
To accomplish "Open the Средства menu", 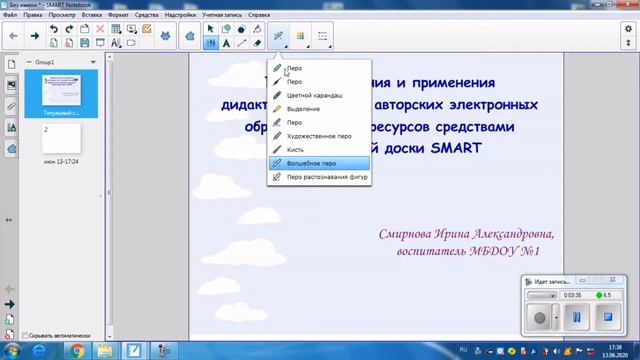I will pyautogui.click(x=147, y=15).
